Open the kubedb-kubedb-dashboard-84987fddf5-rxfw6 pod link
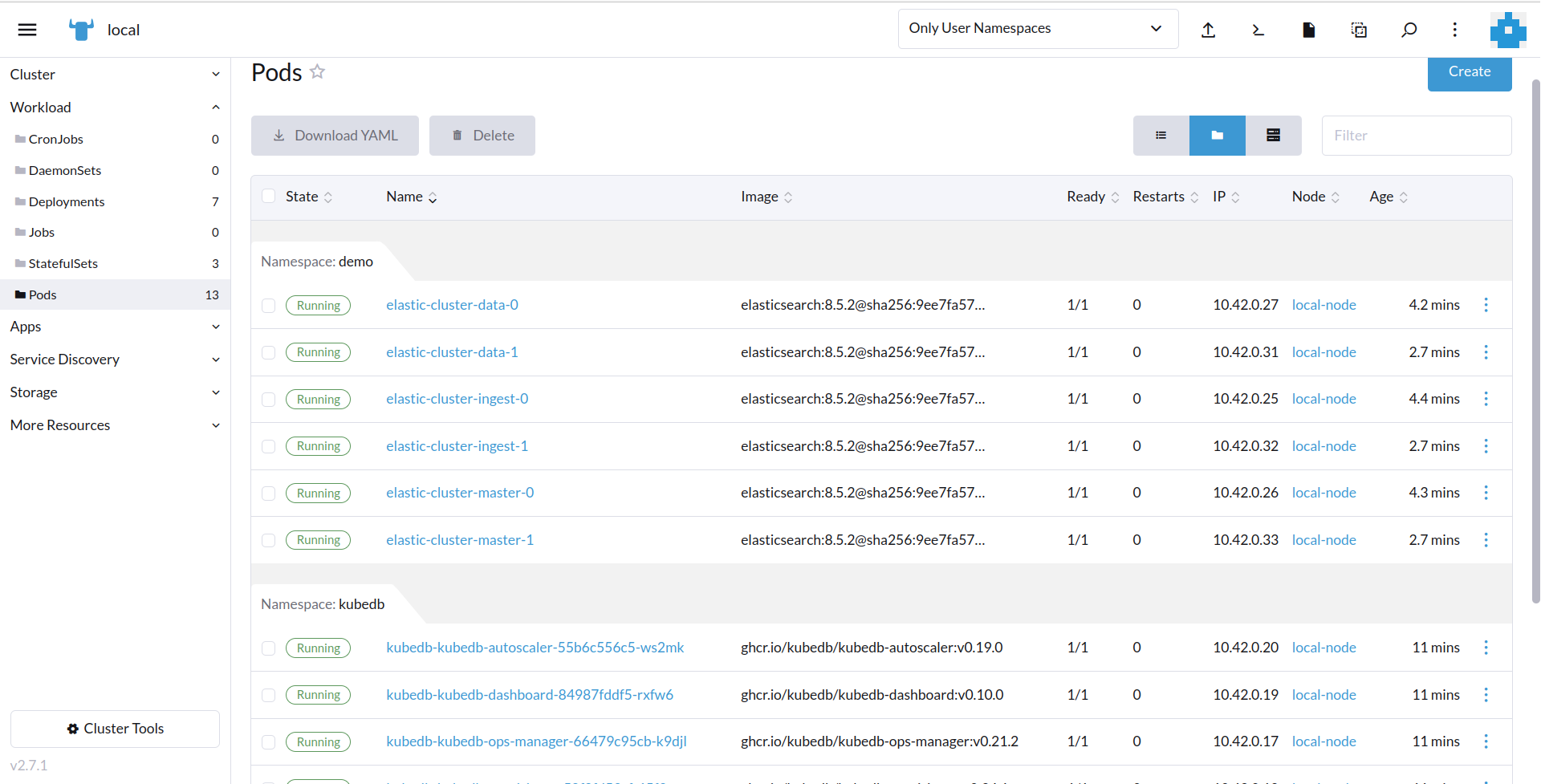1541x784 pixels. click(x=530, y=695)
